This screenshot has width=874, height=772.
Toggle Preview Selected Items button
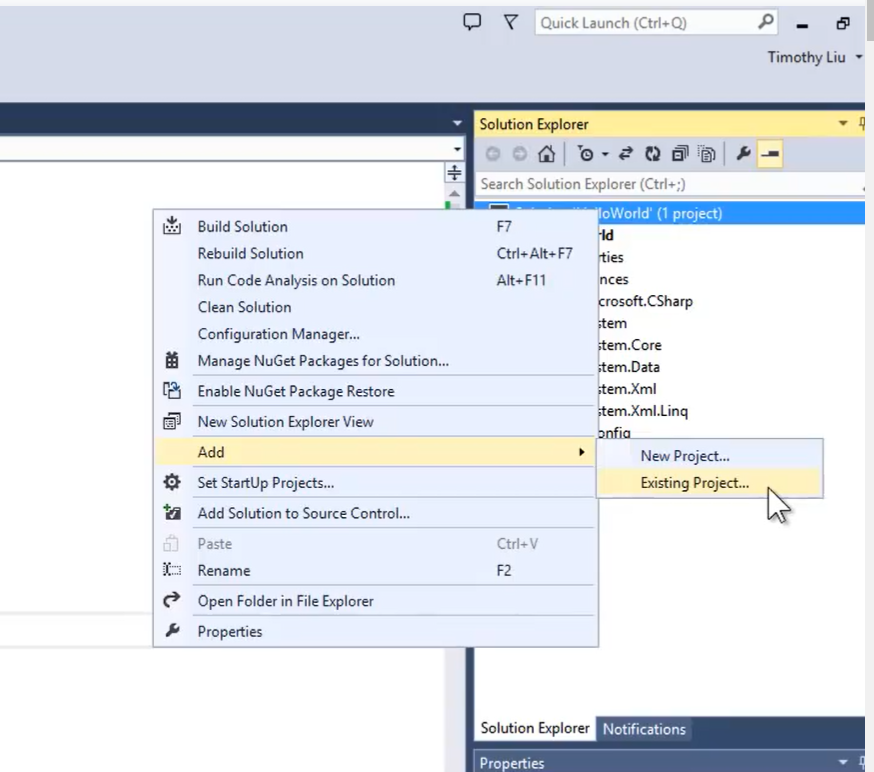[x=770, y=154]
